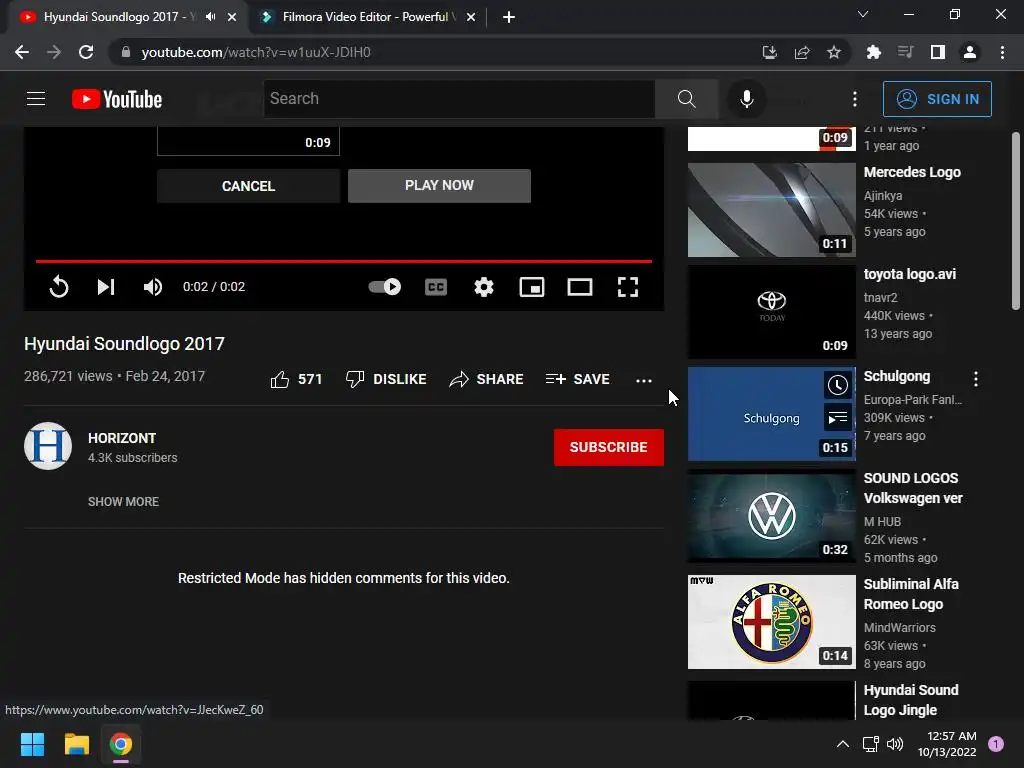Go to the YouTube home logo
Viewport: 1024px width, 768px height.
(x=117, y=99)
